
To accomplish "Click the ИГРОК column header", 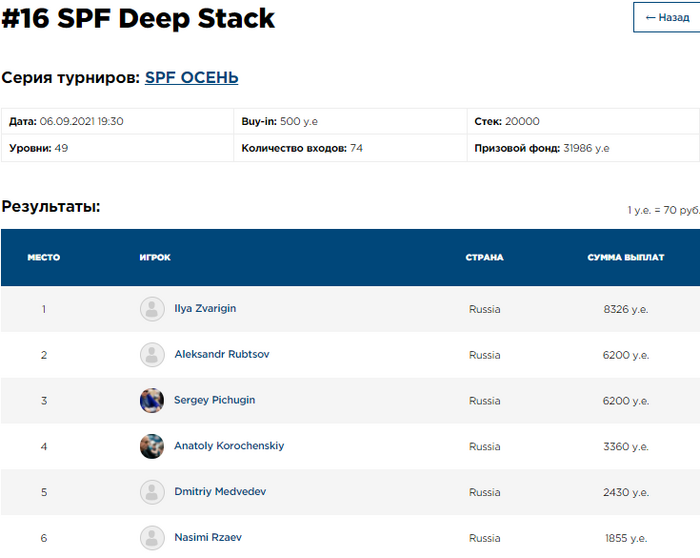I will point(155,257).
